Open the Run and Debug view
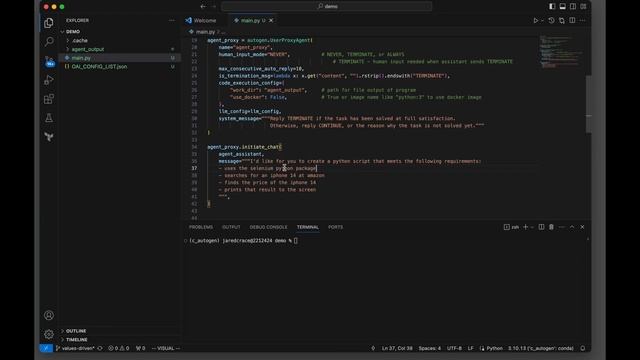This screenshot has width=640, height=360. (x=49, y=80)
